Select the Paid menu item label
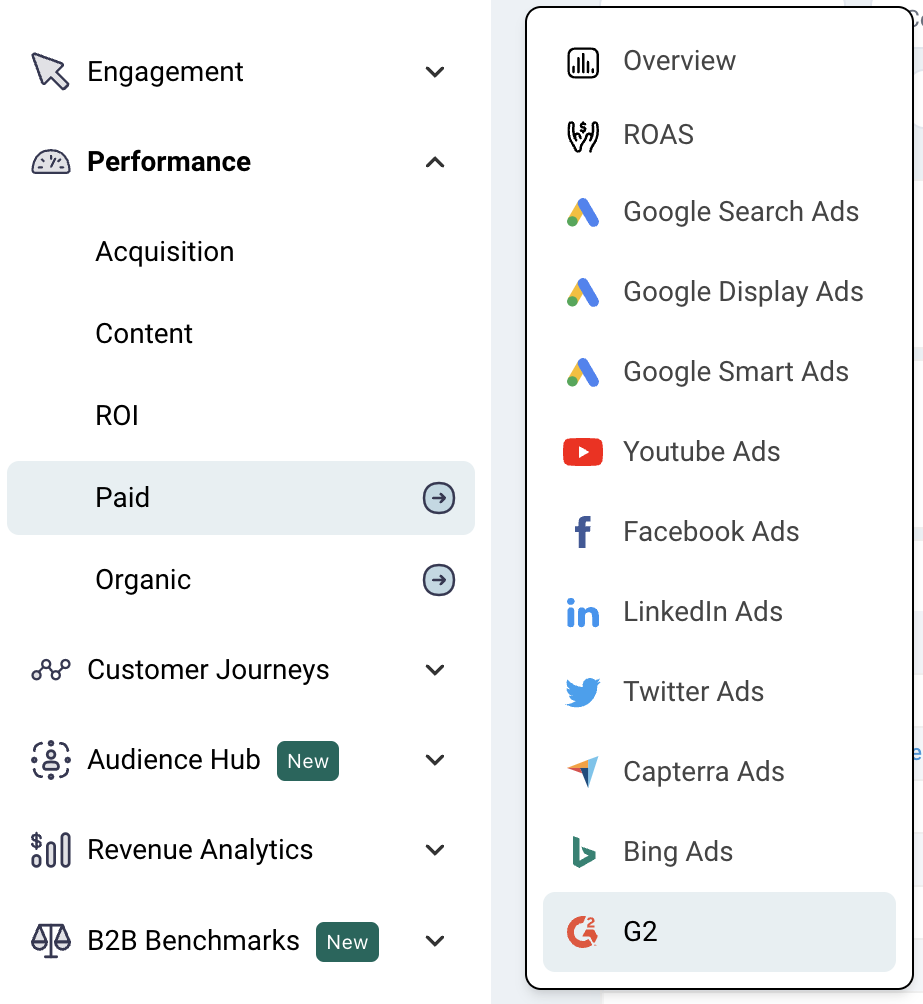This screenshot has height=1004, width=923. tap(122, 498)
